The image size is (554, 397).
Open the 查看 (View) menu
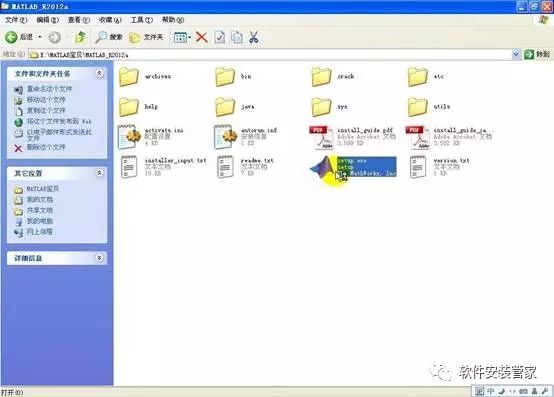[x=79, y=20]
